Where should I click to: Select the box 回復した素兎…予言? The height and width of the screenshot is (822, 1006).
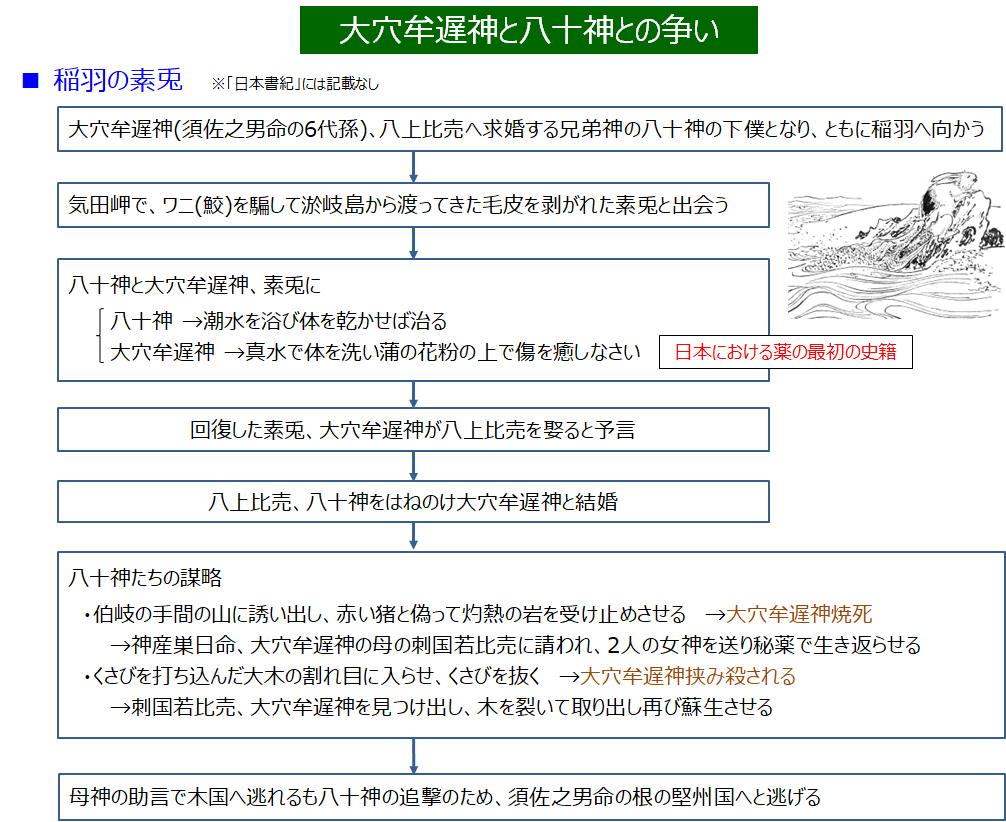412,431
